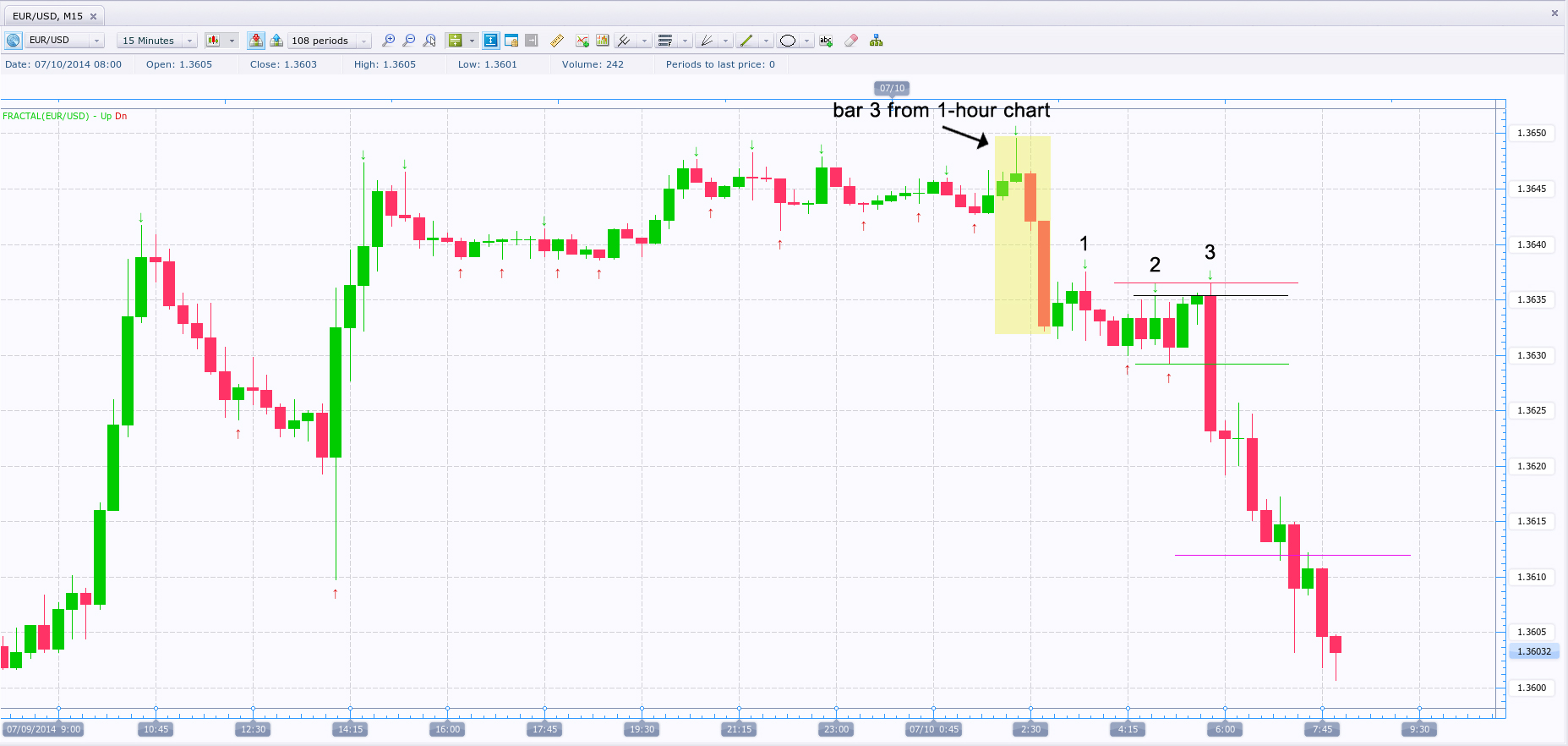Click the eraser tool icon

[851, 41]
